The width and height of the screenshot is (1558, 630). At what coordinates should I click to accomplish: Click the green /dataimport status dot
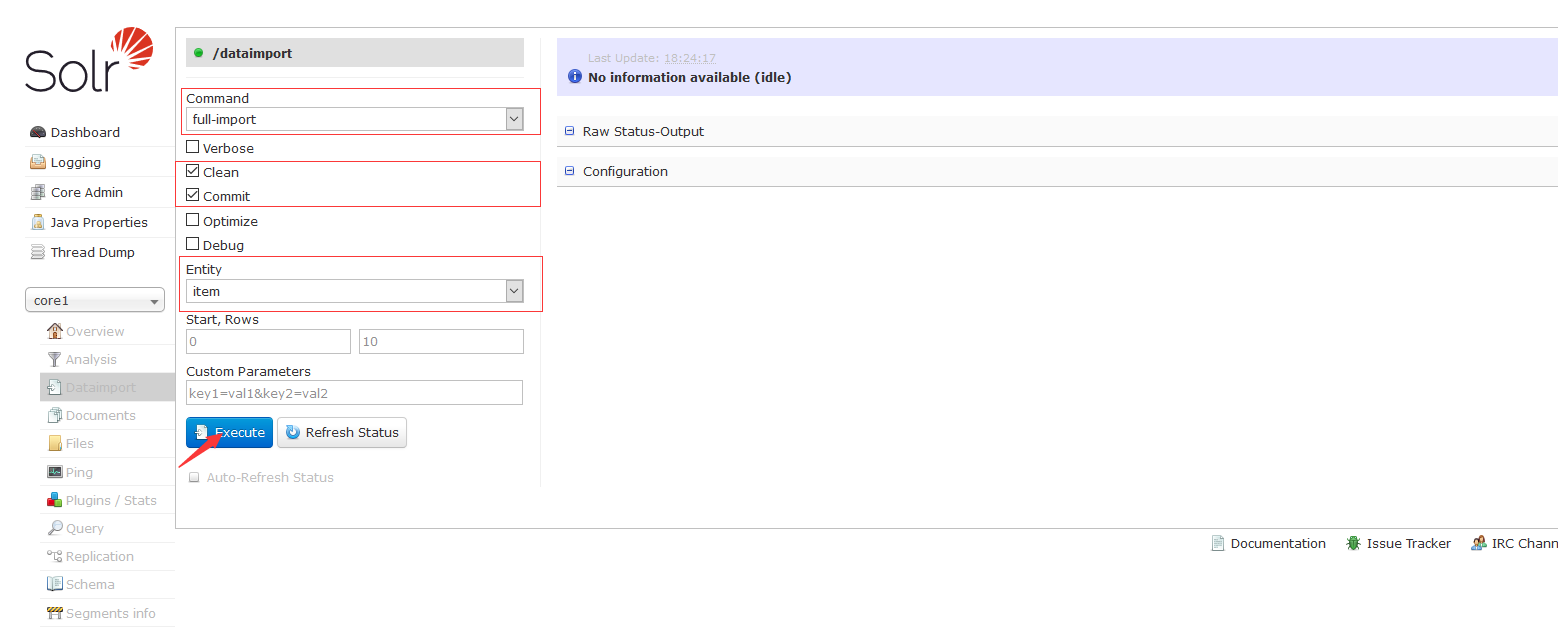tap(198, 53)
